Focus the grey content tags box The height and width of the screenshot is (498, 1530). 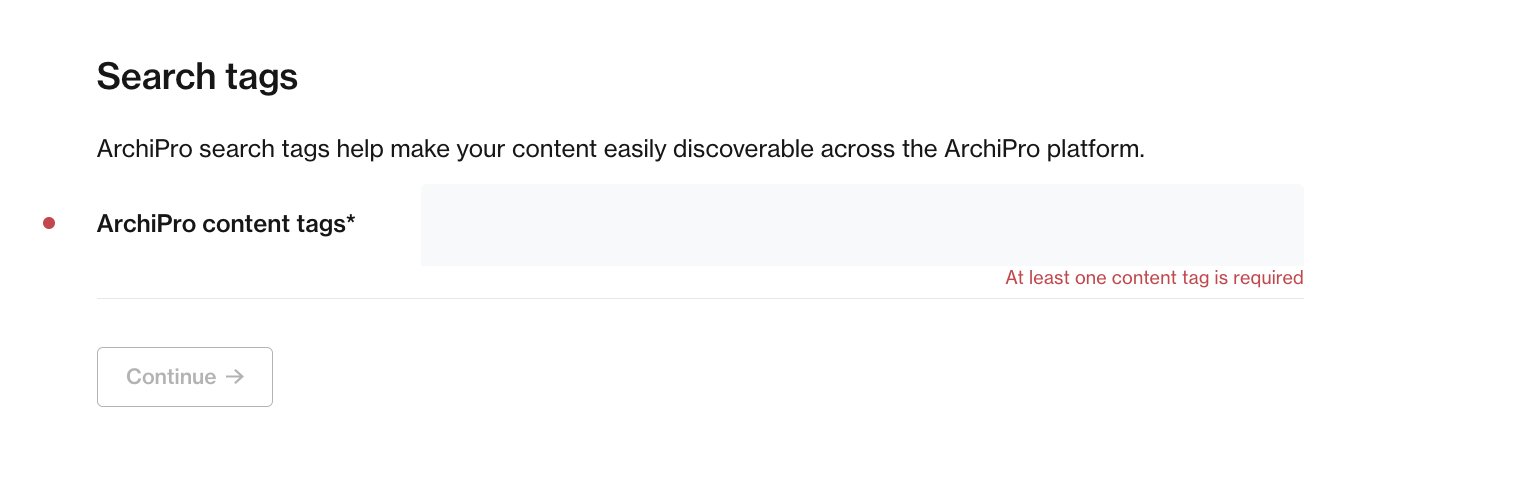(x=862, y=225)
